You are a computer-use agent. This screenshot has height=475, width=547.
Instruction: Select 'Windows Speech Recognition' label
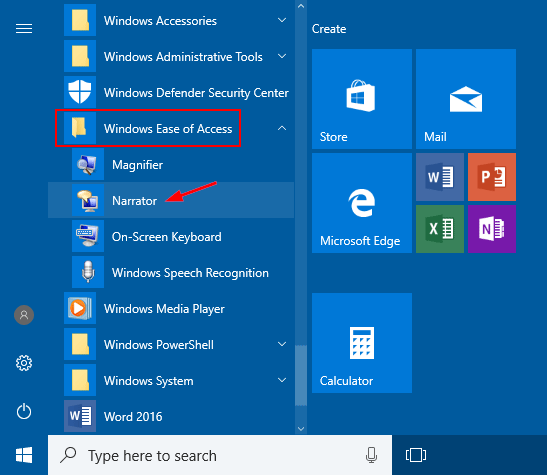[x=190, y=273]
